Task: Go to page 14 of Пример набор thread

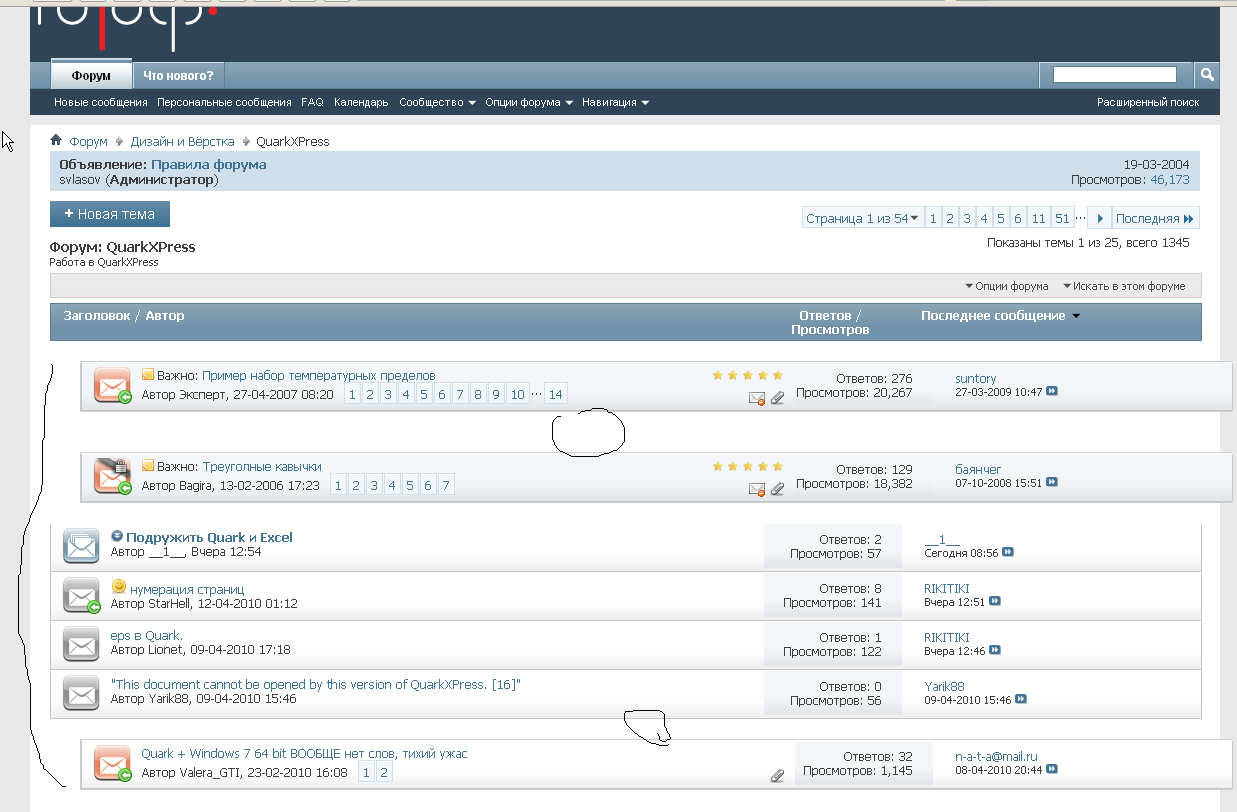Action: [555, 394]
